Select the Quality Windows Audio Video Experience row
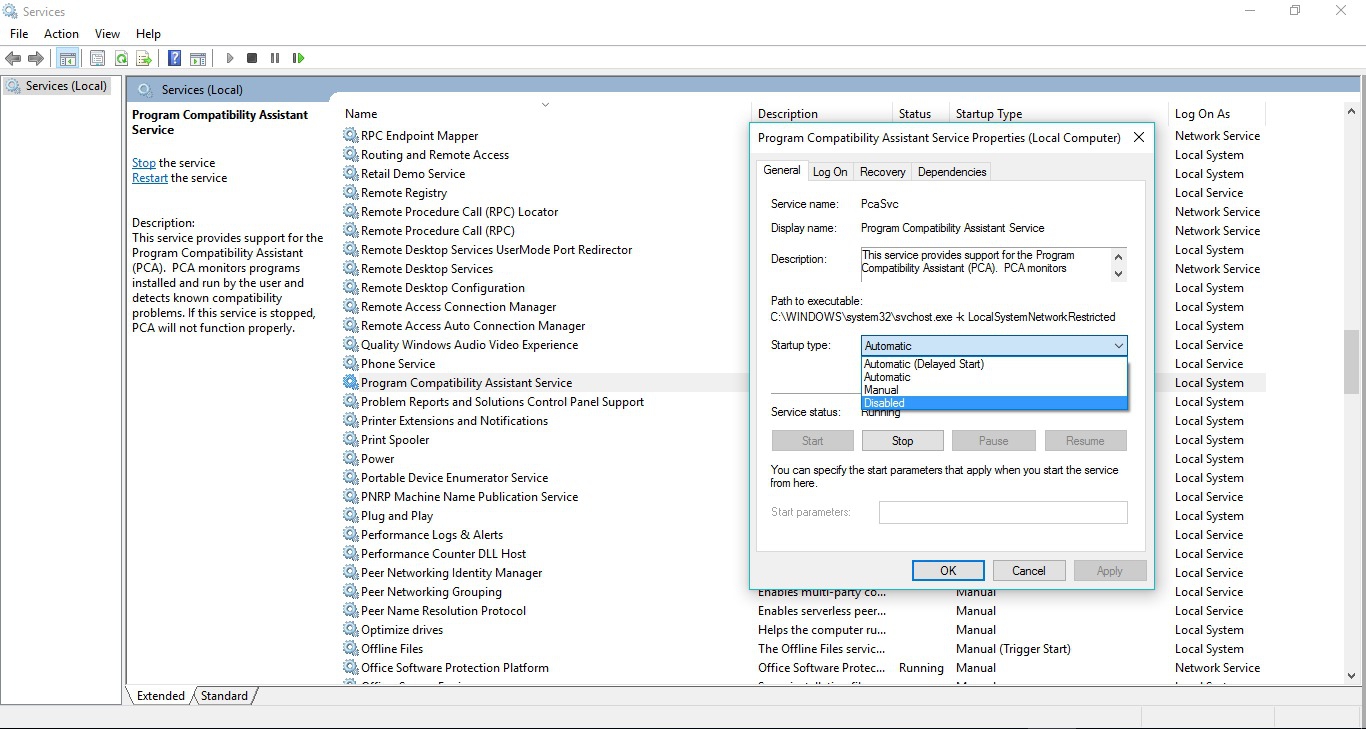This screenshot has width=1366, height=729. pyautogui.click(x=469, y=345)
